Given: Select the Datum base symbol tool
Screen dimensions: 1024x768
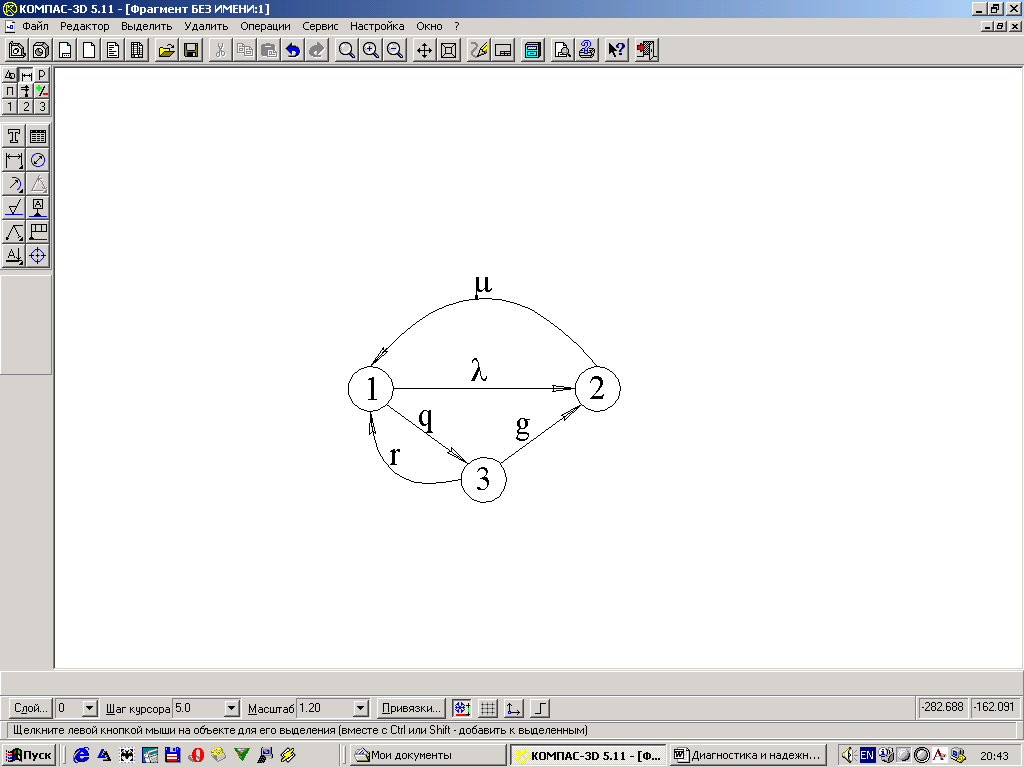Looking at the screenshot, I should point(38,208).
